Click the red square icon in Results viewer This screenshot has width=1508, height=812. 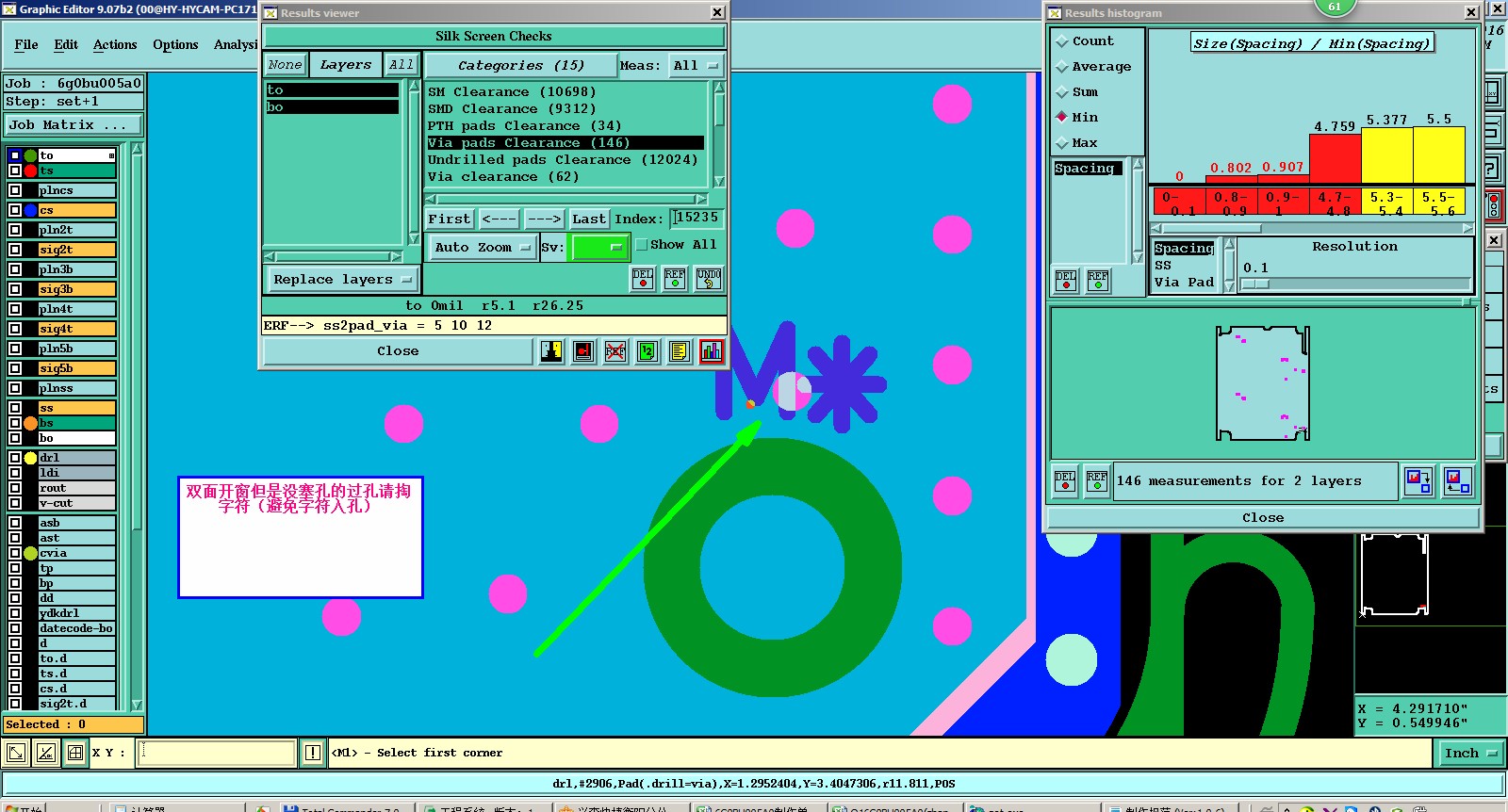click(583, 351)
